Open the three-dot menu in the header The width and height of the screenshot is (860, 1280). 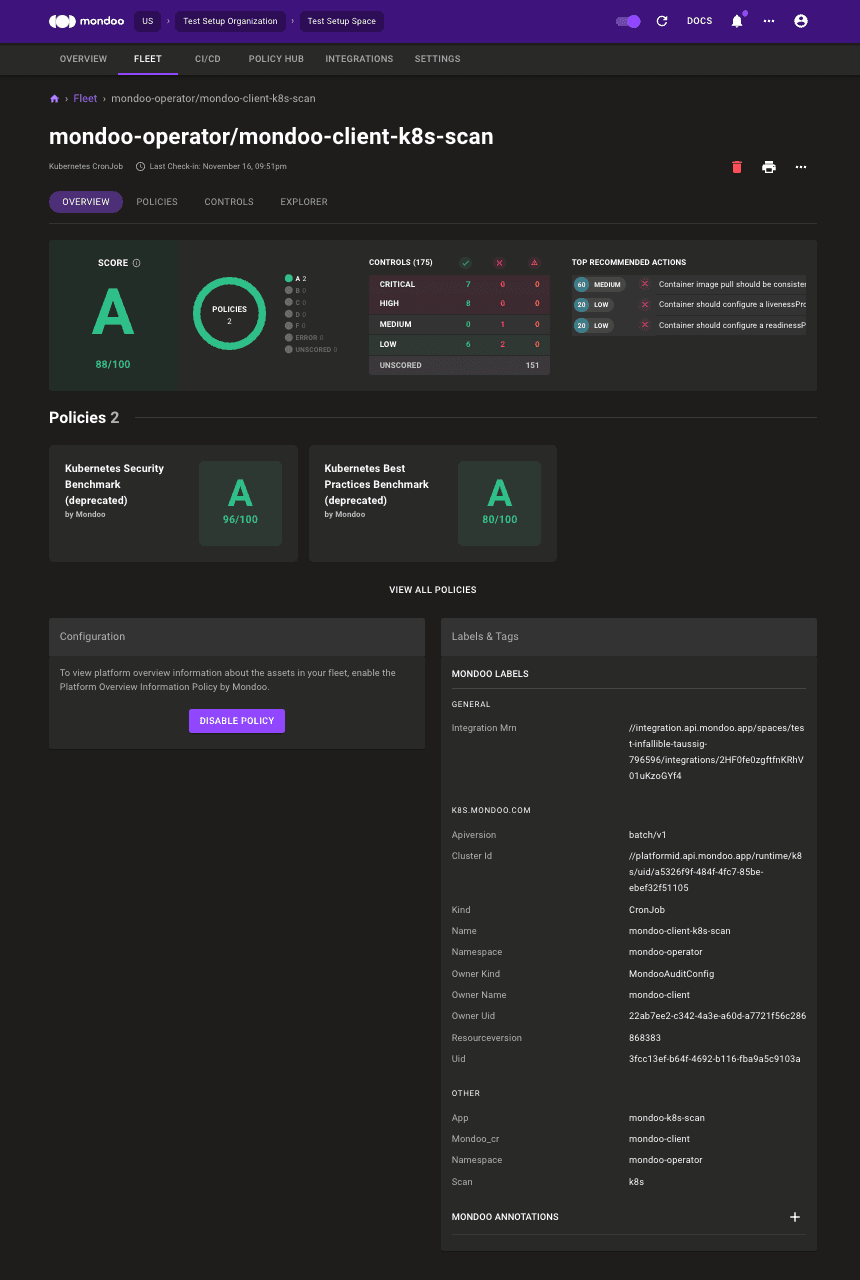click(x=768, y=21)
